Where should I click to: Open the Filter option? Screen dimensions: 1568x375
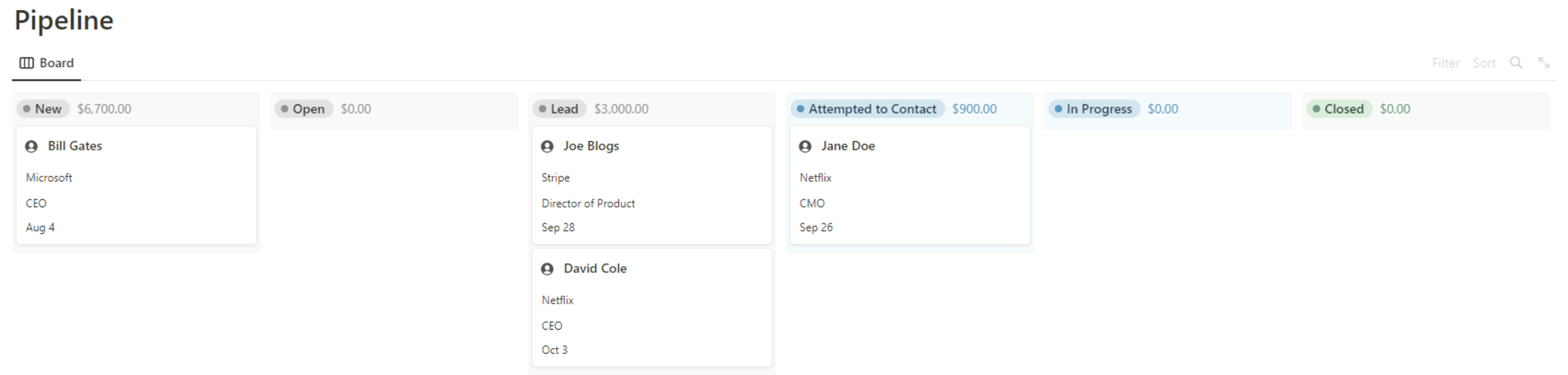tap(1445, 63)
